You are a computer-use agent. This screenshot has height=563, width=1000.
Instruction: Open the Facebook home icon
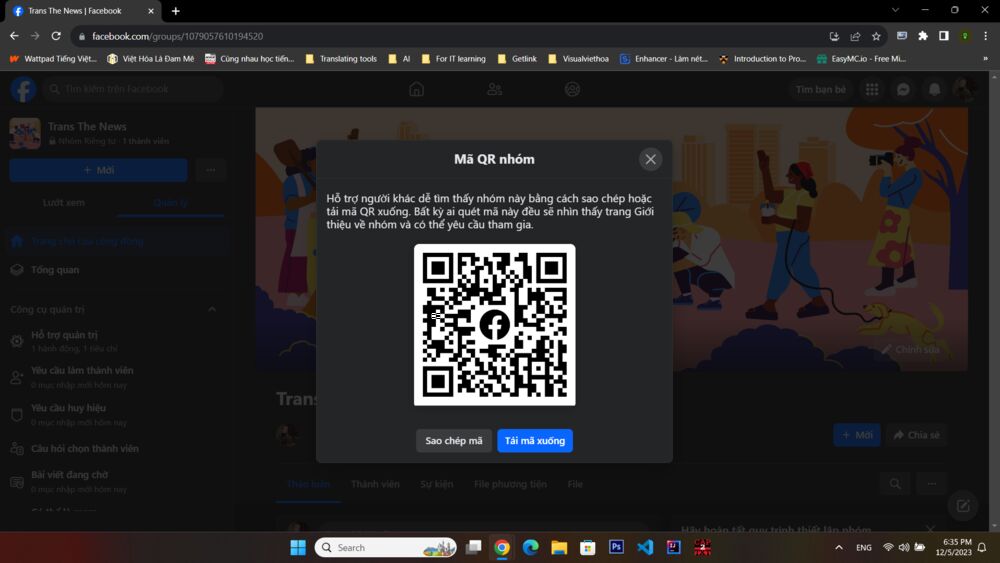click(417, 89)
